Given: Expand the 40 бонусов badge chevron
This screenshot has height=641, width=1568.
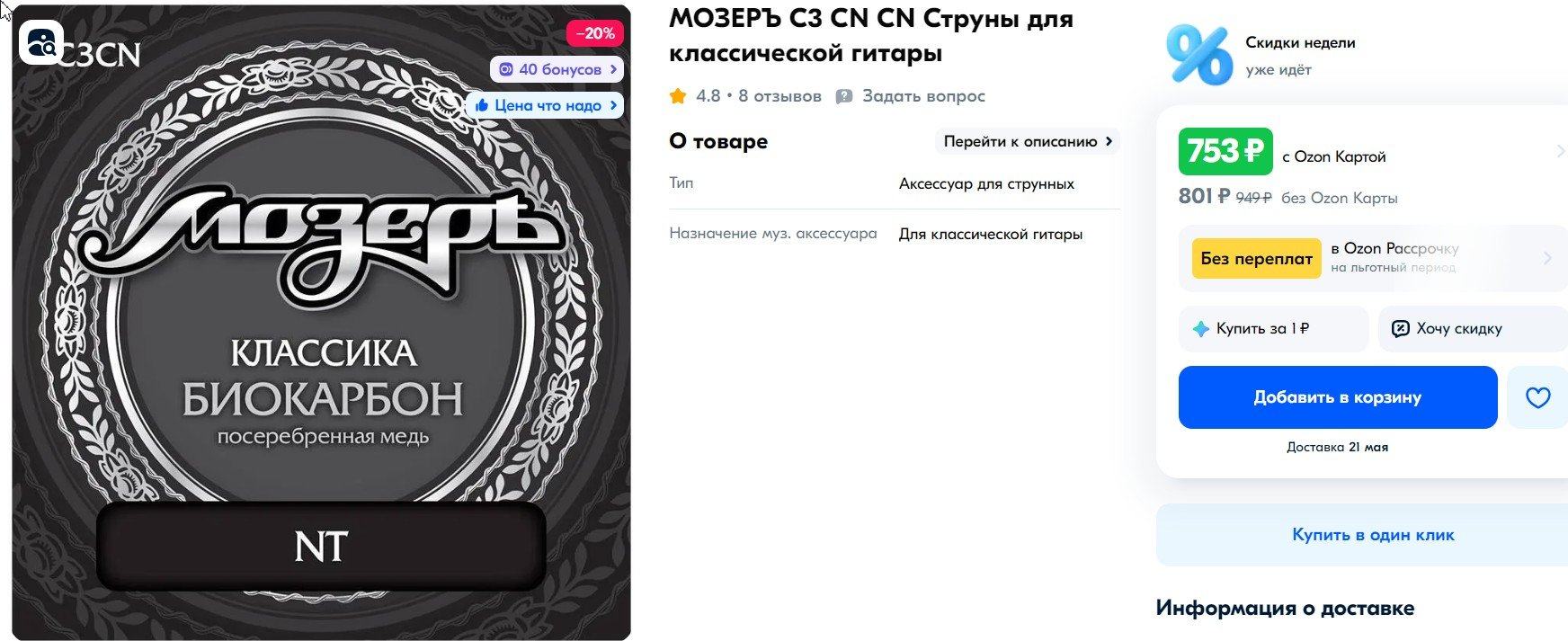Looking at the screenshot, I should click(x=614, y=69).
